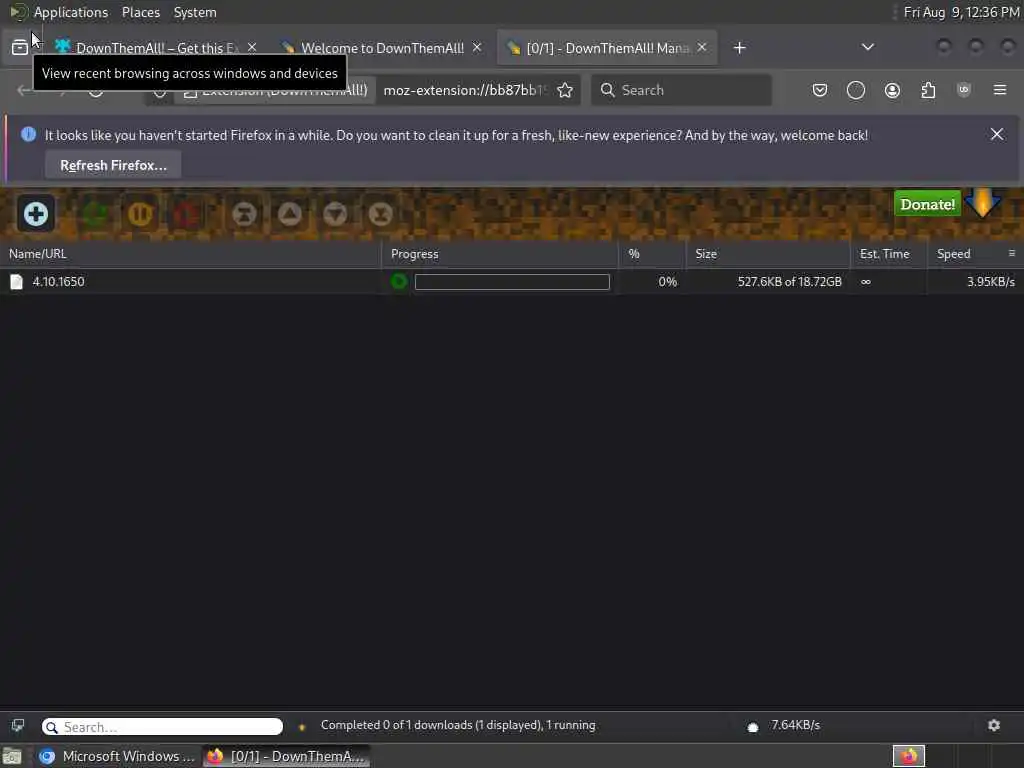1024x768 pixels.
Task: Expand the list all tabs chevron
Action: tap(868, 48)
